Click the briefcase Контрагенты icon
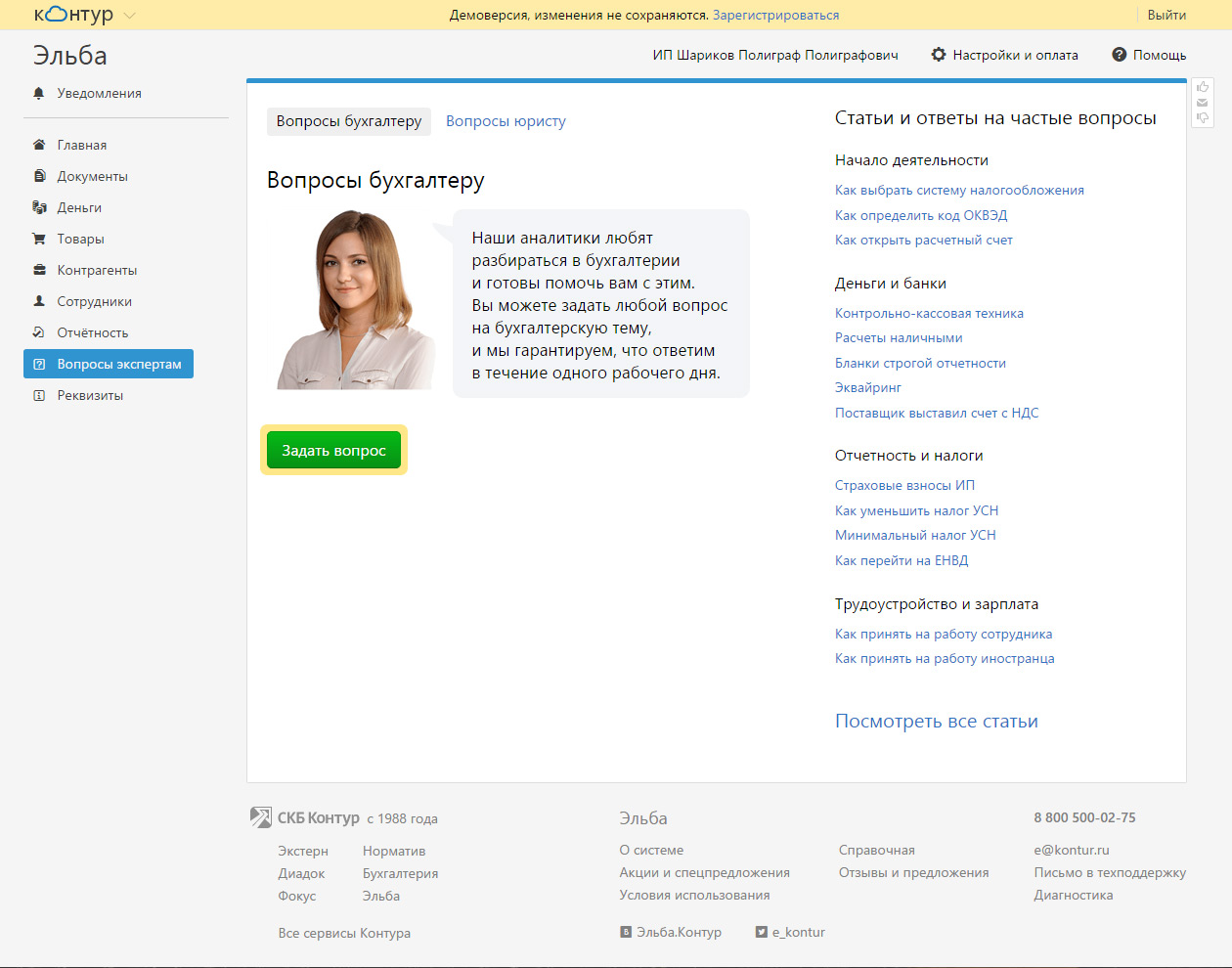 pos(39,270)
